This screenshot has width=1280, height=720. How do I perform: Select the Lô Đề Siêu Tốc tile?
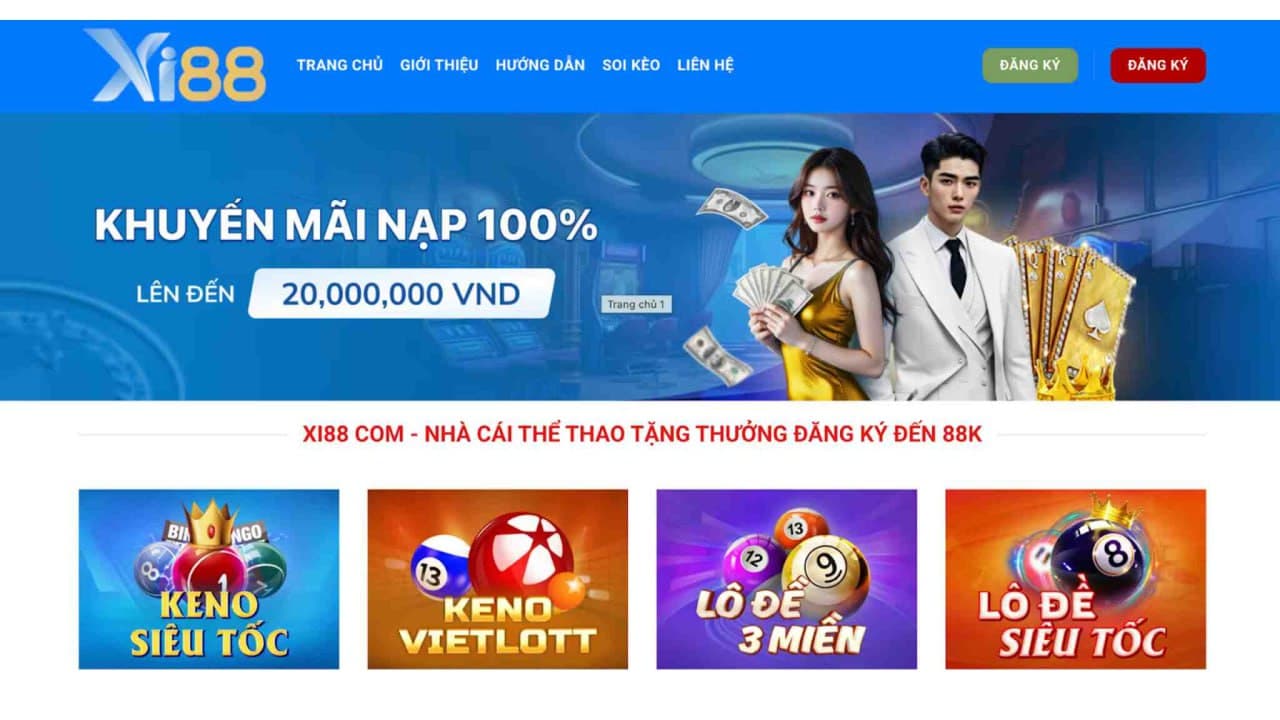(x=1076, y=579)
